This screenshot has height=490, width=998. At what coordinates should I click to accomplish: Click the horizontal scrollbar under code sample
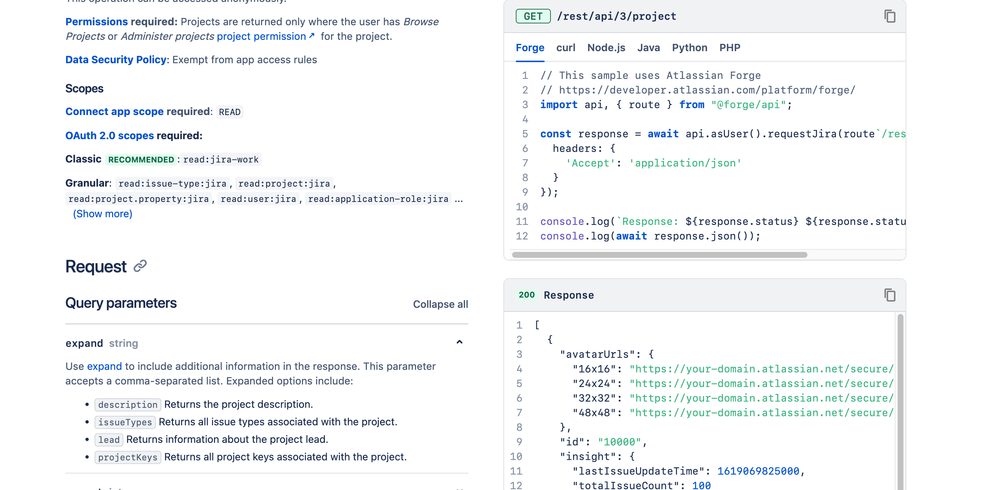[659, 255]
